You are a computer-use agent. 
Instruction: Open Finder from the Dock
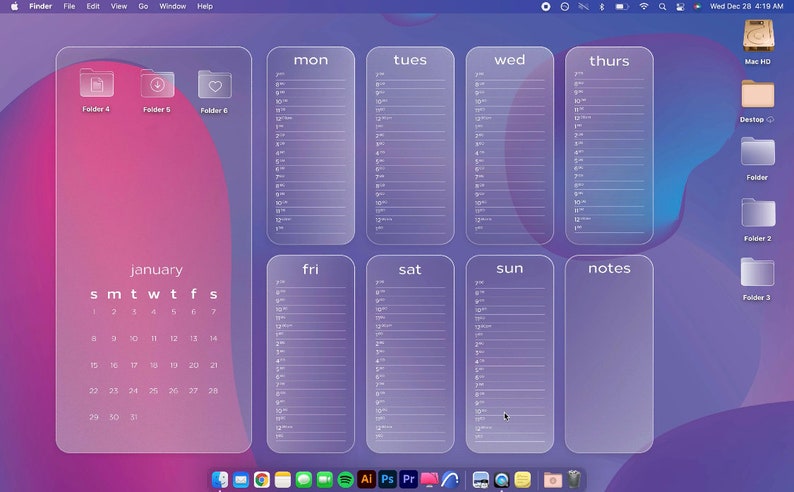(220, 479)
